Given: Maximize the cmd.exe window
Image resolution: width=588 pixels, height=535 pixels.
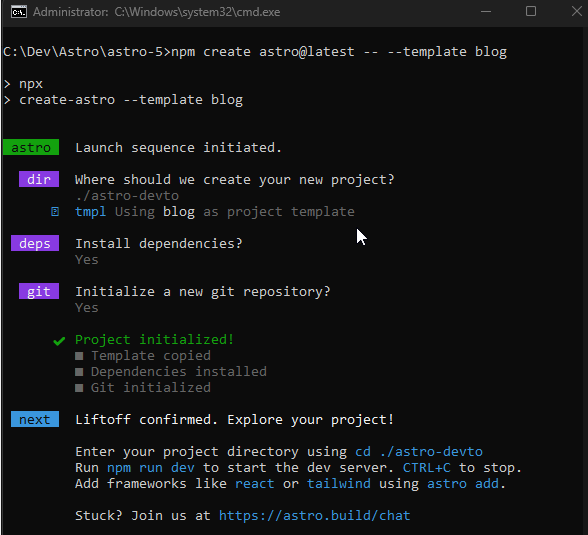Looking at the screenshot, I should pos(531,12).
